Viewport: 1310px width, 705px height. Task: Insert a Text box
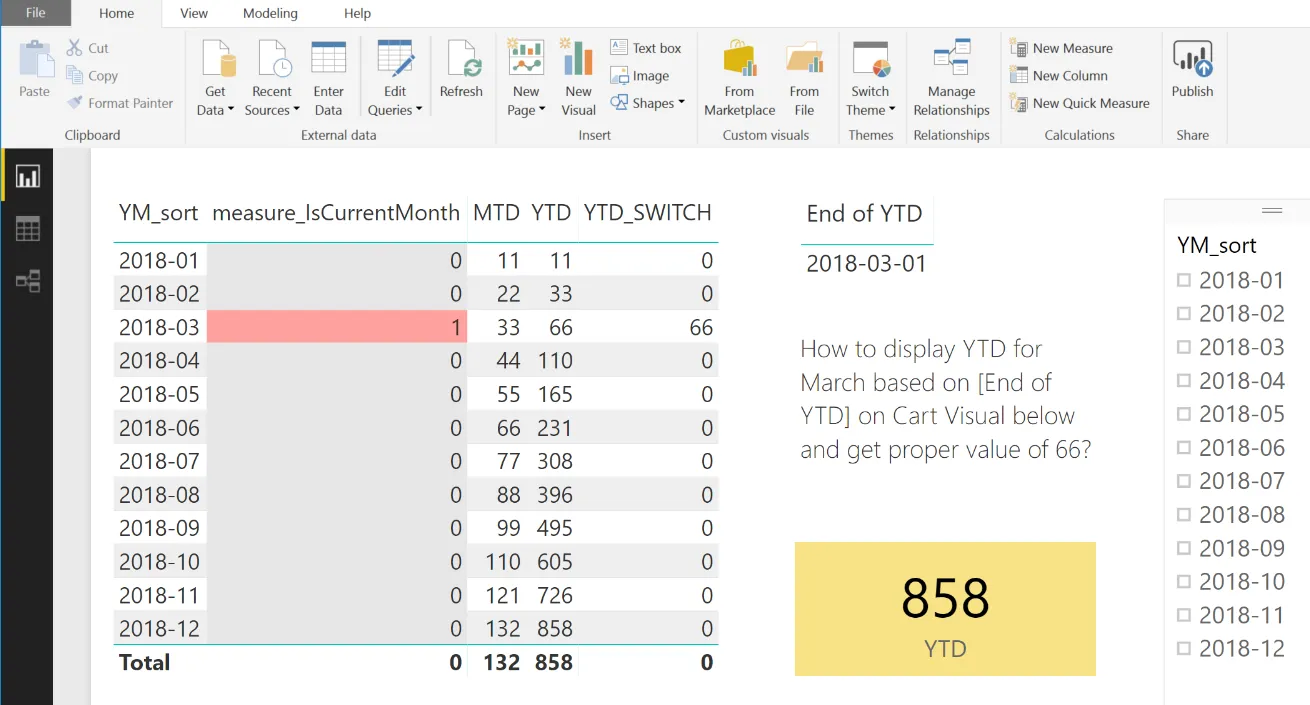click(645, 48)
